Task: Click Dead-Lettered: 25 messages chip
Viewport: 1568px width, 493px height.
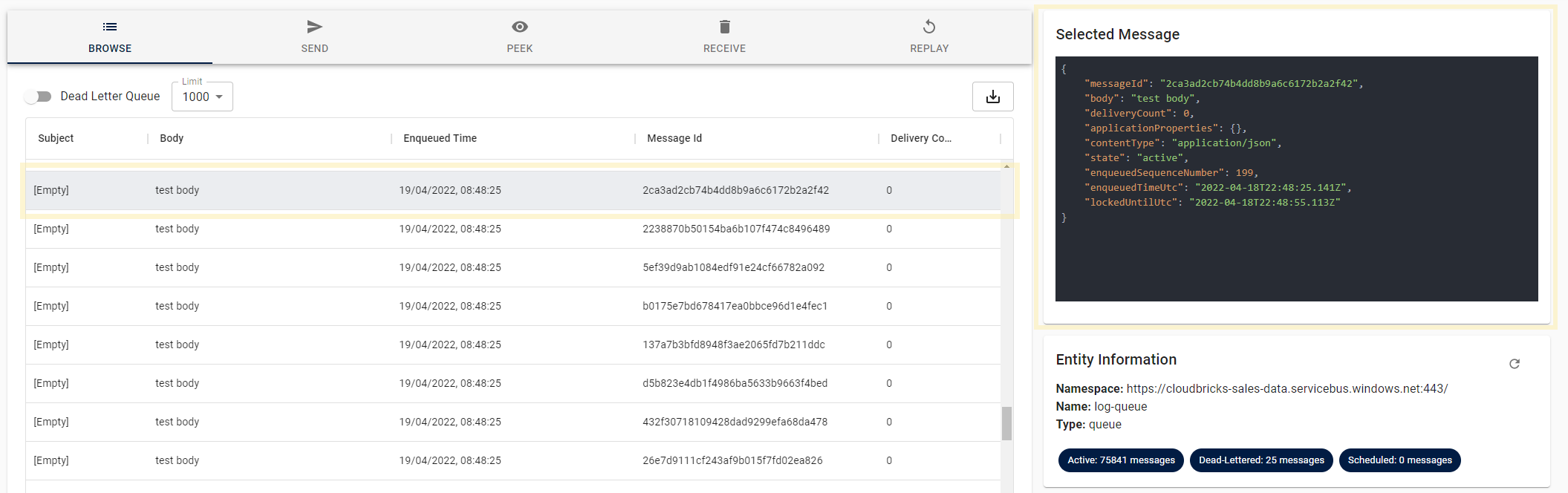Action: click(x=1261, y=460)
